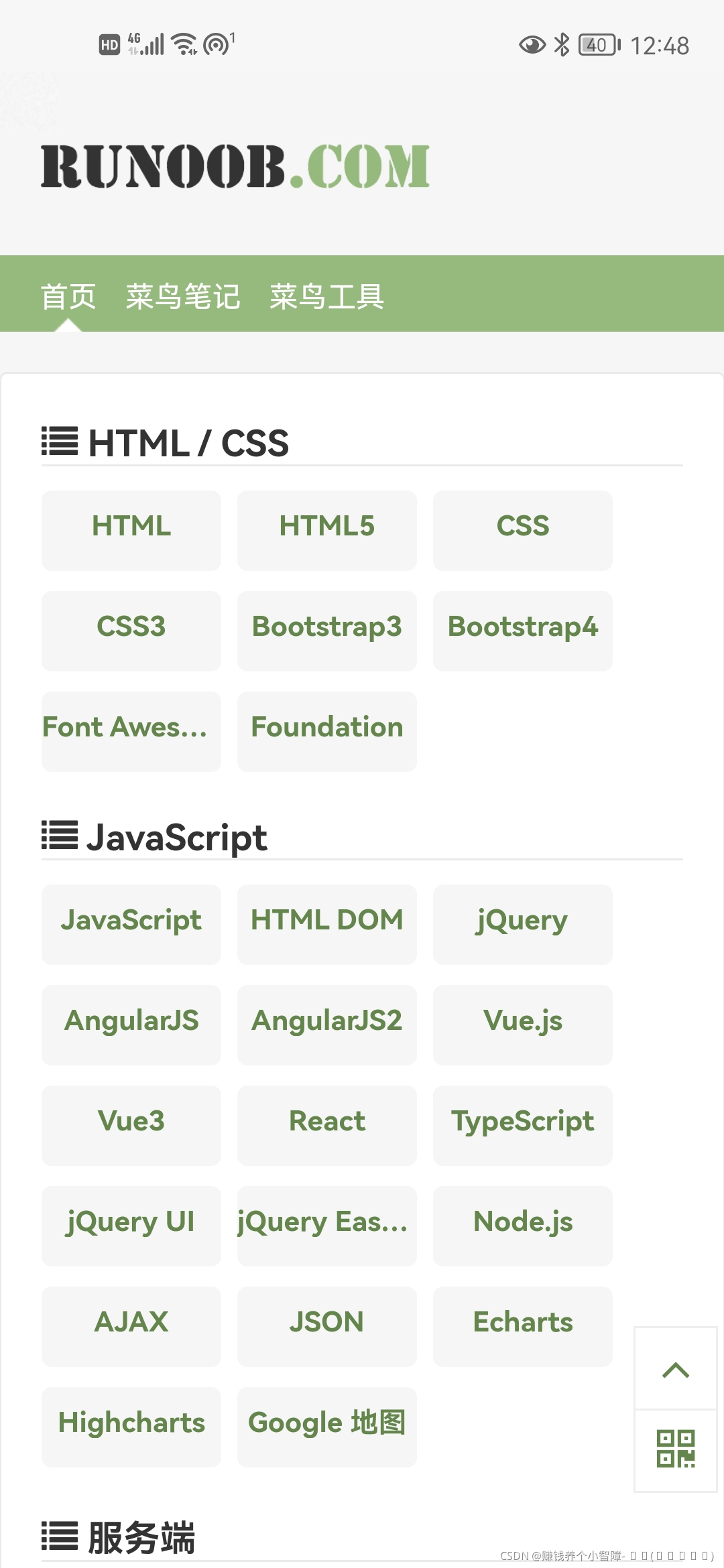724x1568 pixels.
Task: Tap the HTML / CSS section heading
Action: pyautogui.click(x=188, y=443)
